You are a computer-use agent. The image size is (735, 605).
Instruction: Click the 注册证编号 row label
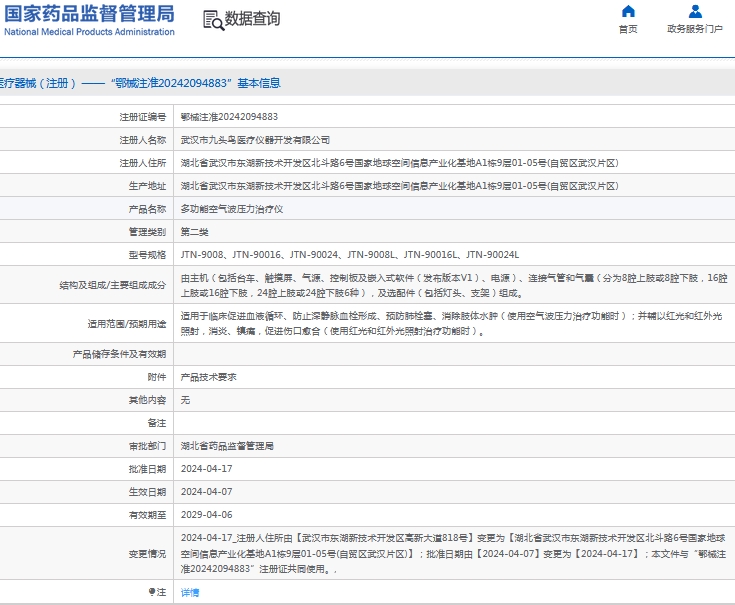142,117
